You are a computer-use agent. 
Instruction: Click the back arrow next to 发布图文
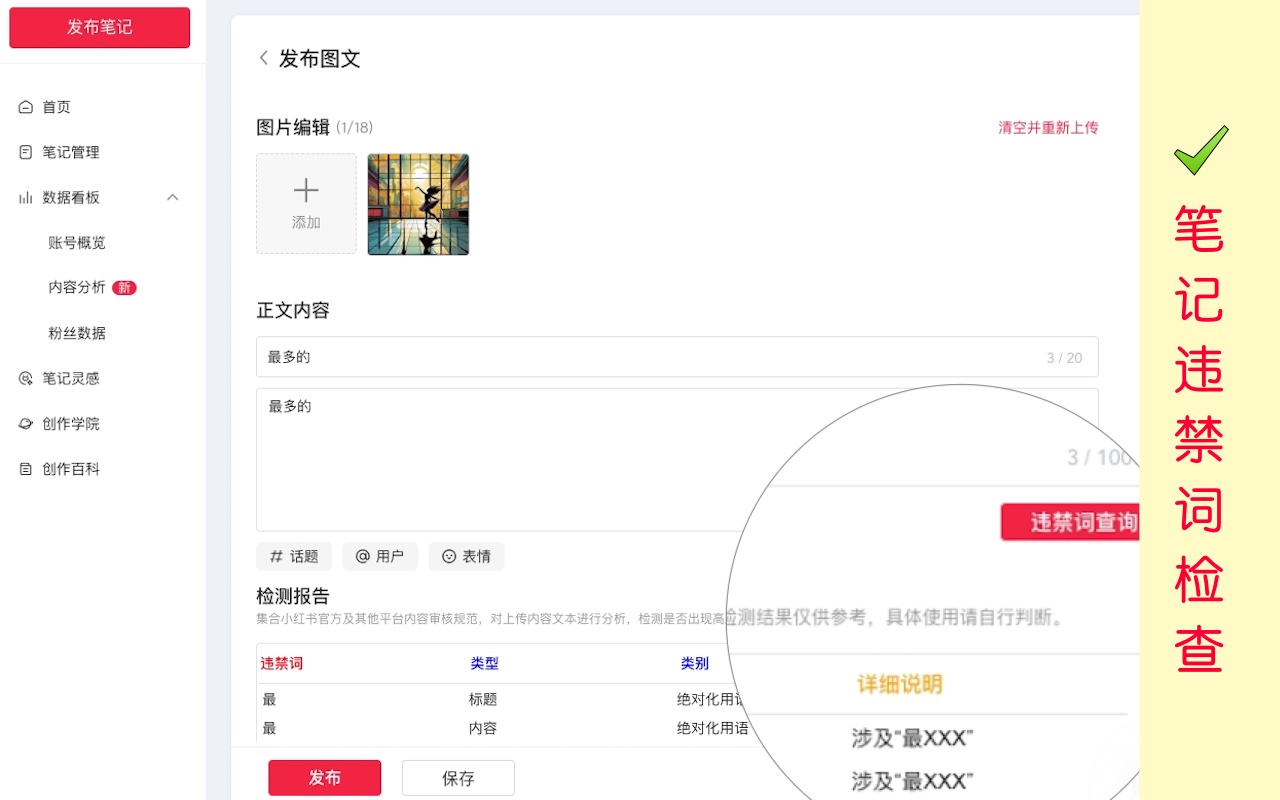[262, 59]
